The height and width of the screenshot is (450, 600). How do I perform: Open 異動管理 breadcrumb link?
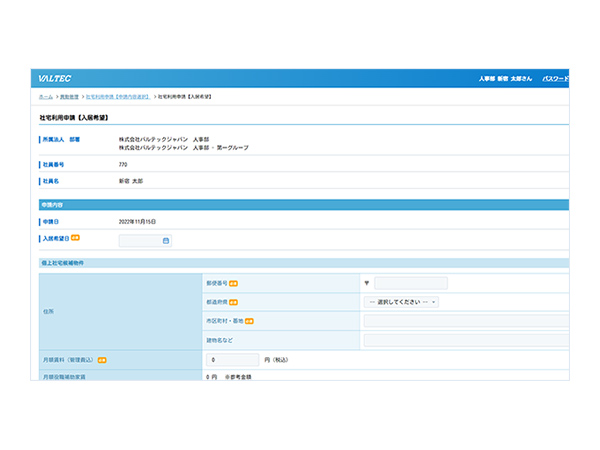70,97
